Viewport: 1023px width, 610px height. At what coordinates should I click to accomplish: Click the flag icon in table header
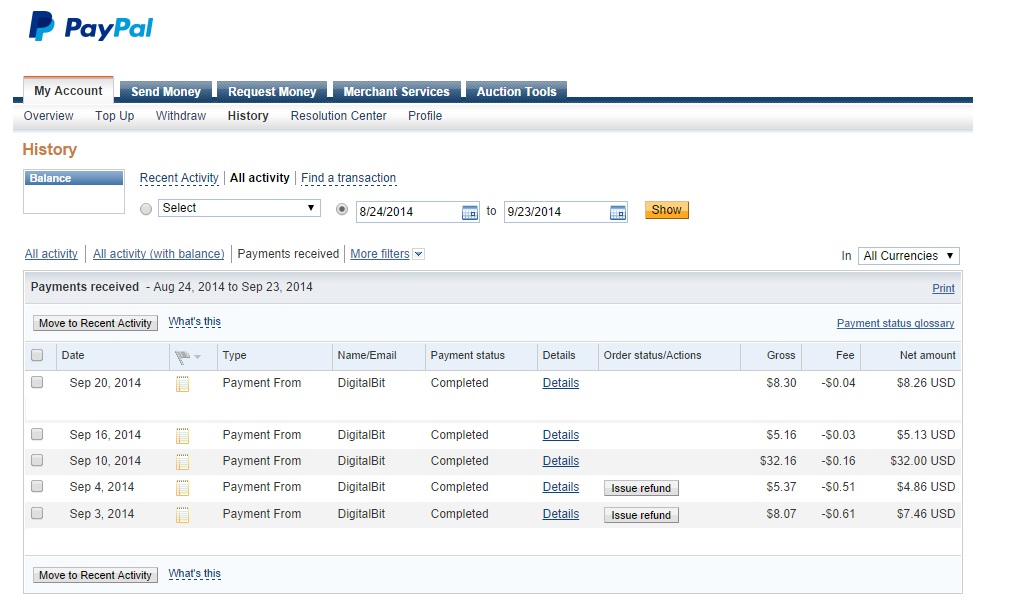[183, 356]
